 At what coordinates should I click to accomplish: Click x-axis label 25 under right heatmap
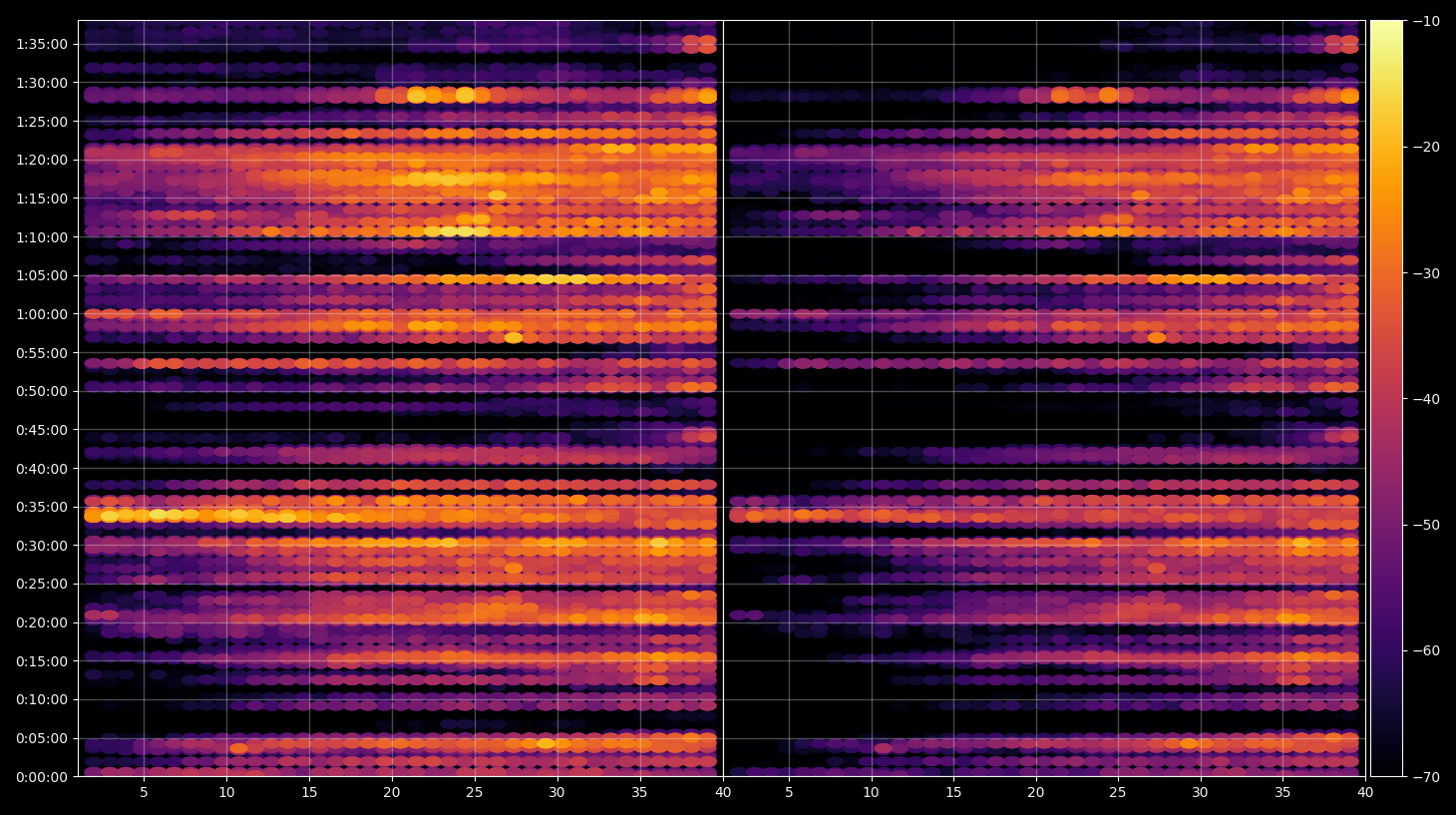[1118, 793]
